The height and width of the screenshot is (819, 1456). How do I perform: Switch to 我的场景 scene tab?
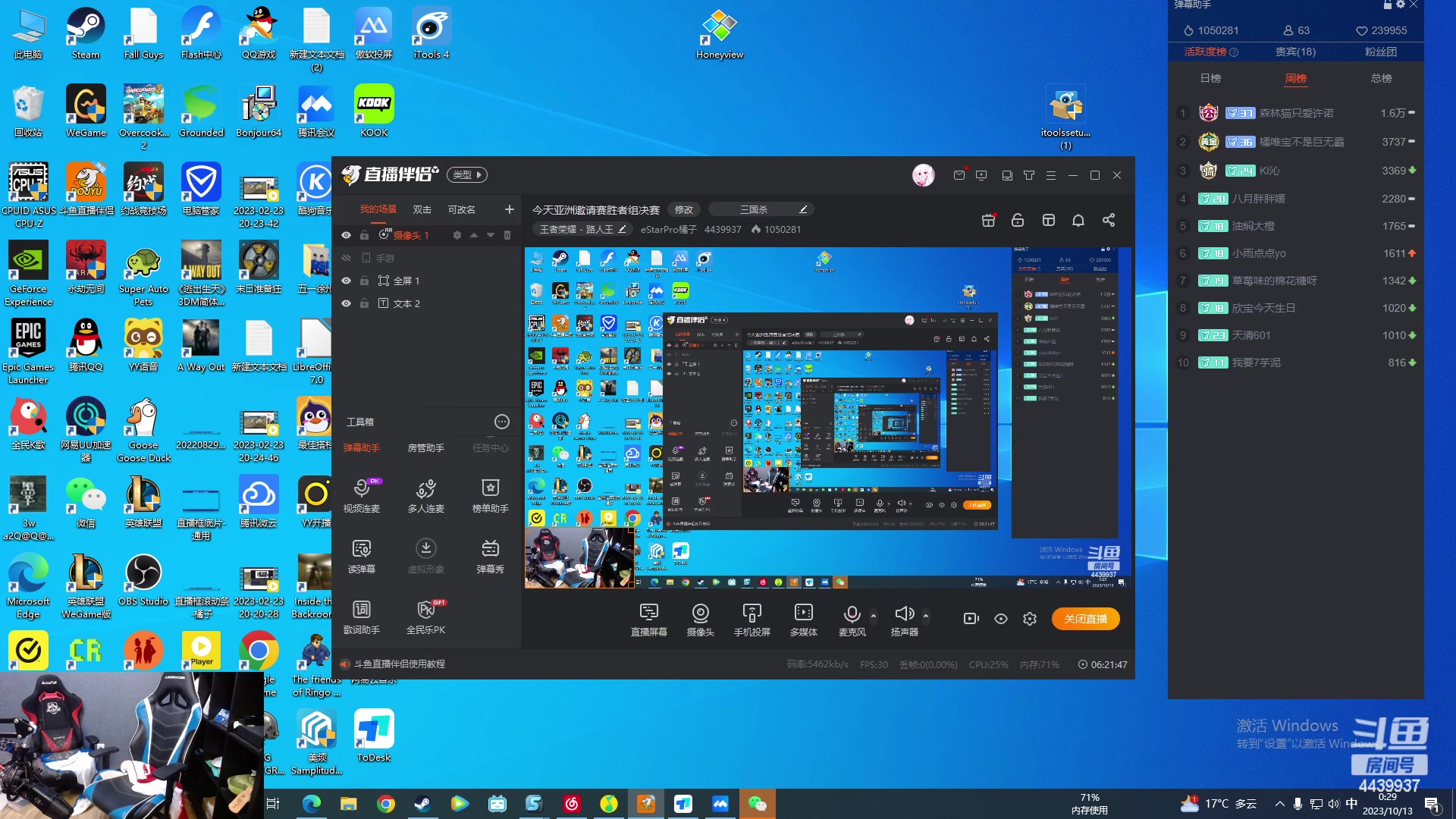pyautogui.click(x=378, y=209)
